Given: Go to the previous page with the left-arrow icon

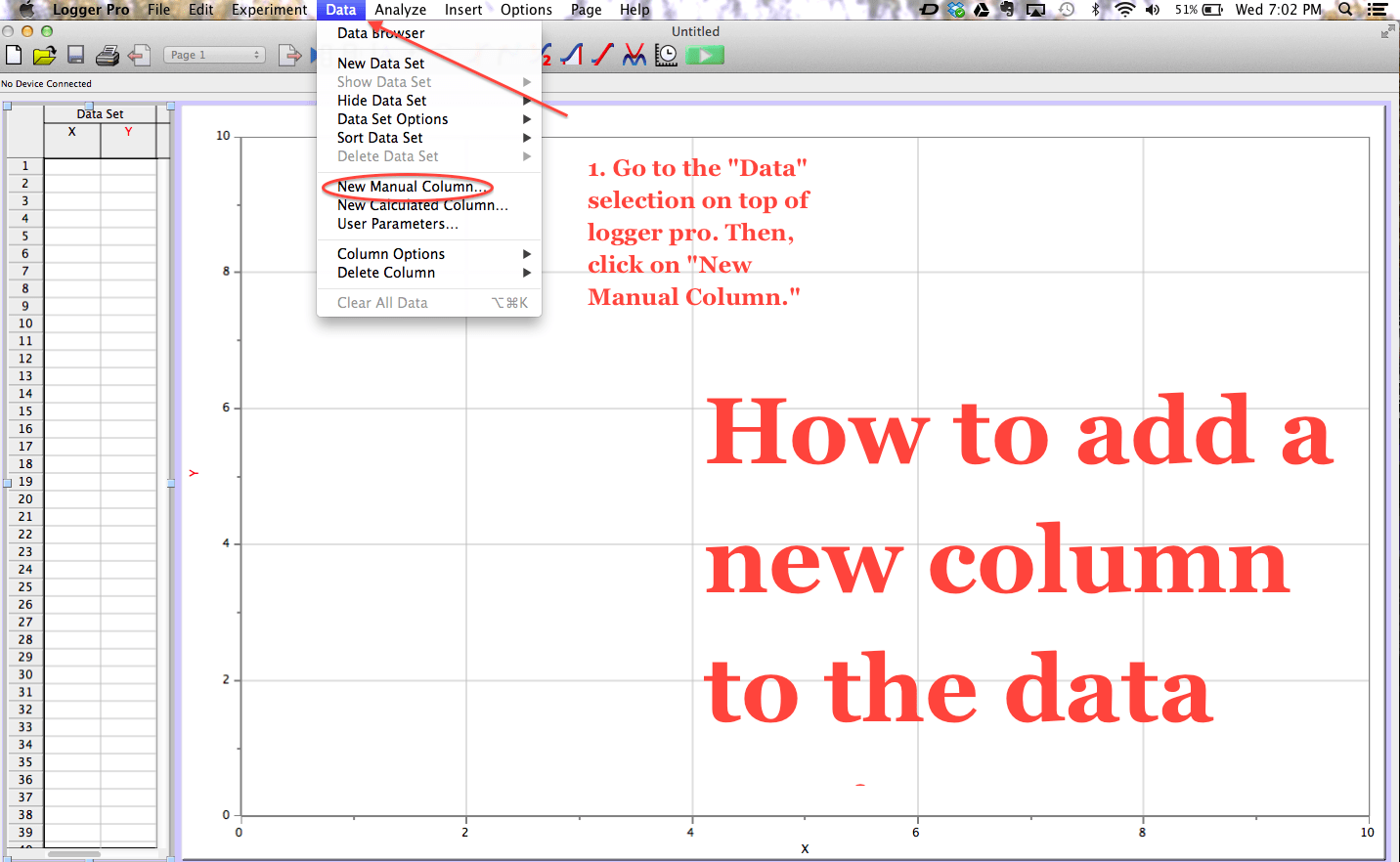Looking at the screenshot, I should [x=140, y=55].
